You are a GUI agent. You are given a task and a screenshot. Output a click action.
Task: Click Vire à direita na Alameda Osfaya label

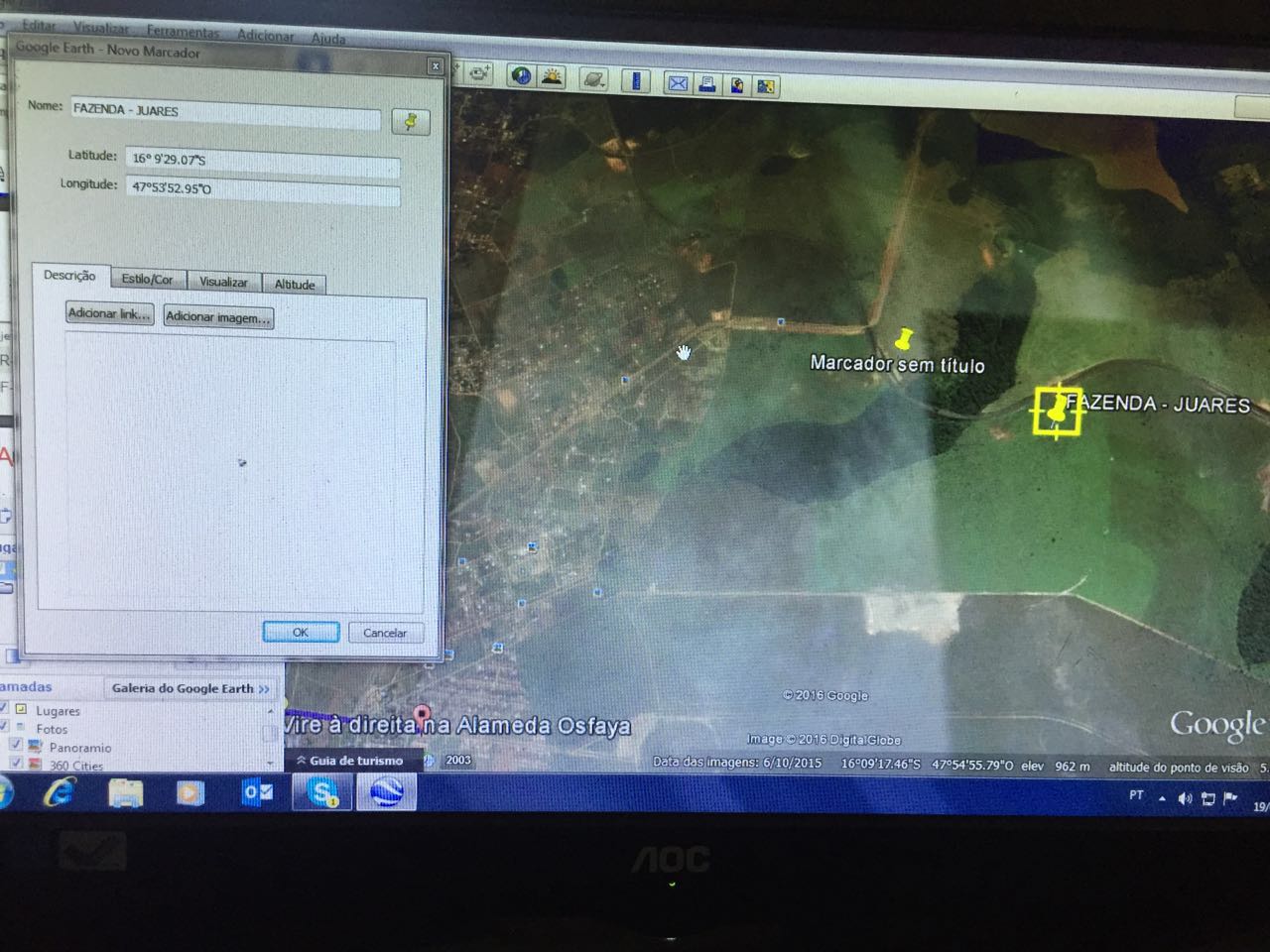tap(456, 725)
